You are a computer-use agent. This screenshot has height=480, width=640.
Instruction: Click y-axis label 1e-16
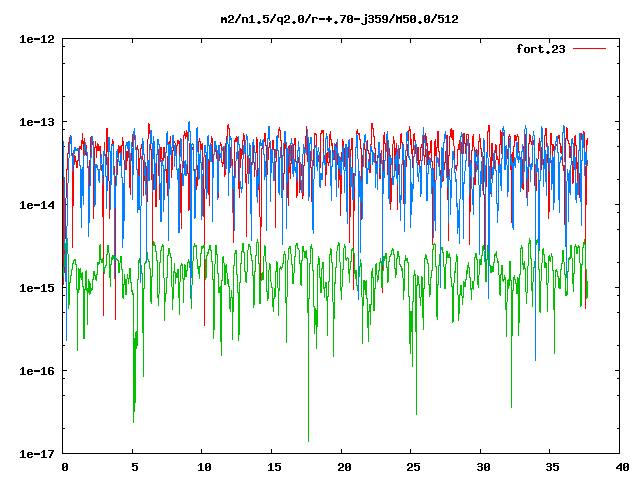(37, 371)
